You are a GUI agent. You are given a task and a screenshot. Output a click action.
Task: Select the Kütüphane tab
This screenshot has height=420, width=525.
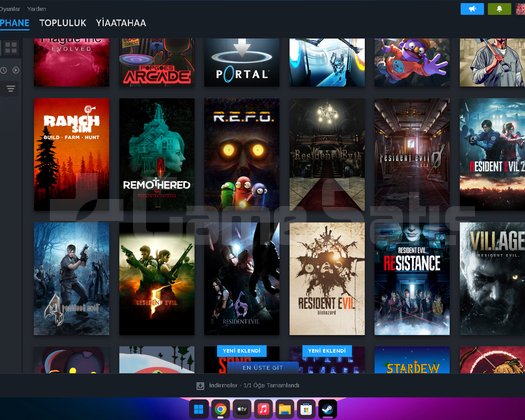point(15,23)
